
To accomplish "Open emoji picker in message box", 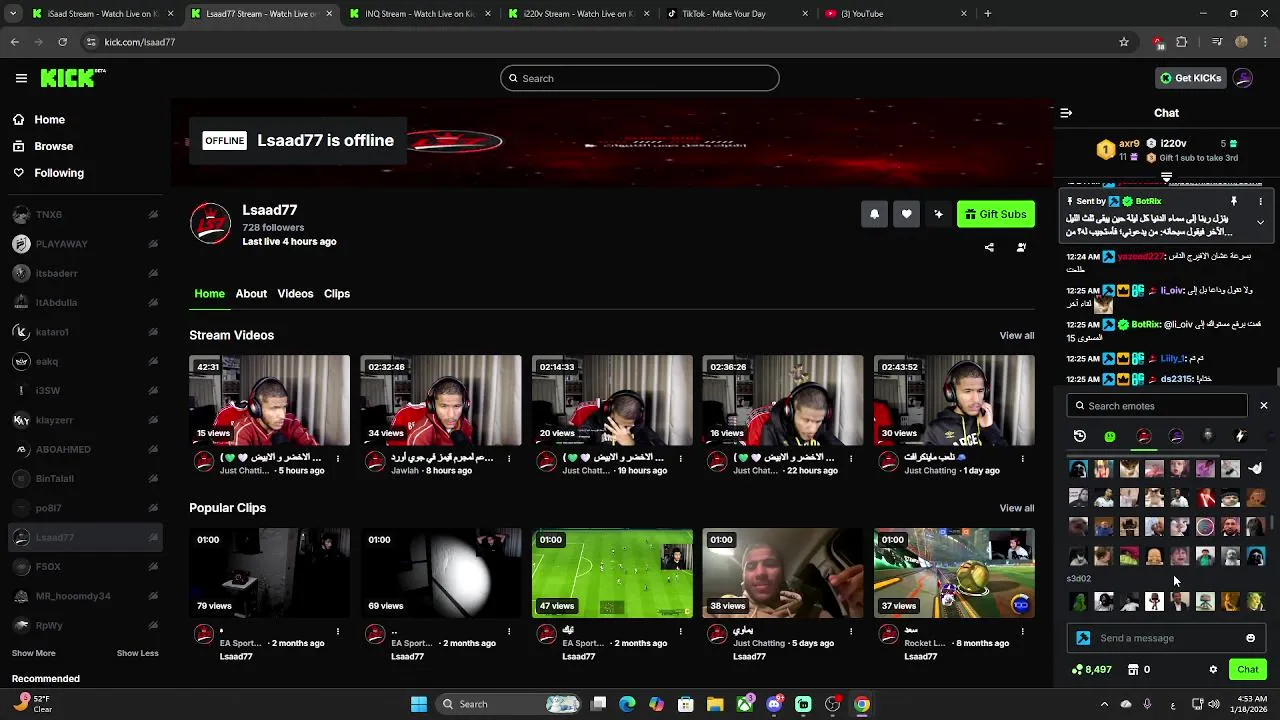I will pyautogui.click(x=1250, y=638).
